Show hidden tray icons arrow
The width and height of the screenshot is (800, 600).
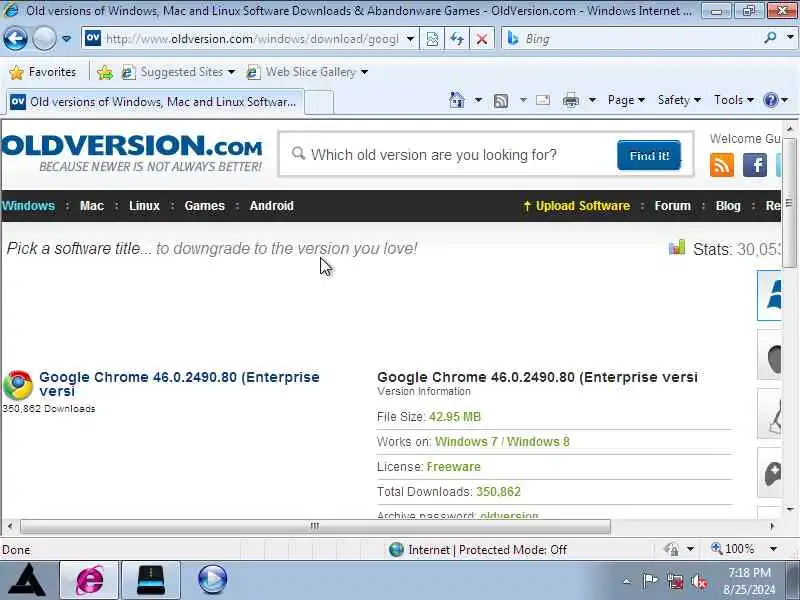pos(627,581)
